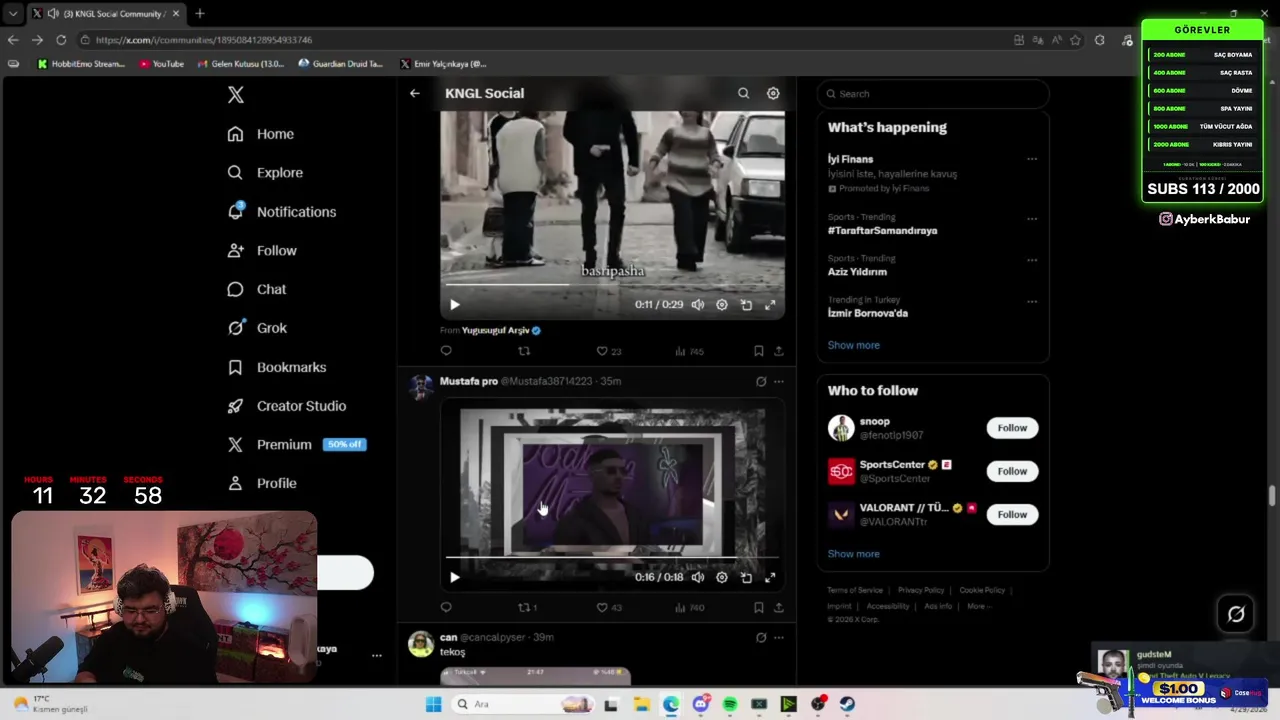This screenshot has height=720, width=1280.
Task: Open picture-in-picture on the 0:29 video
Action: point(746,305)
